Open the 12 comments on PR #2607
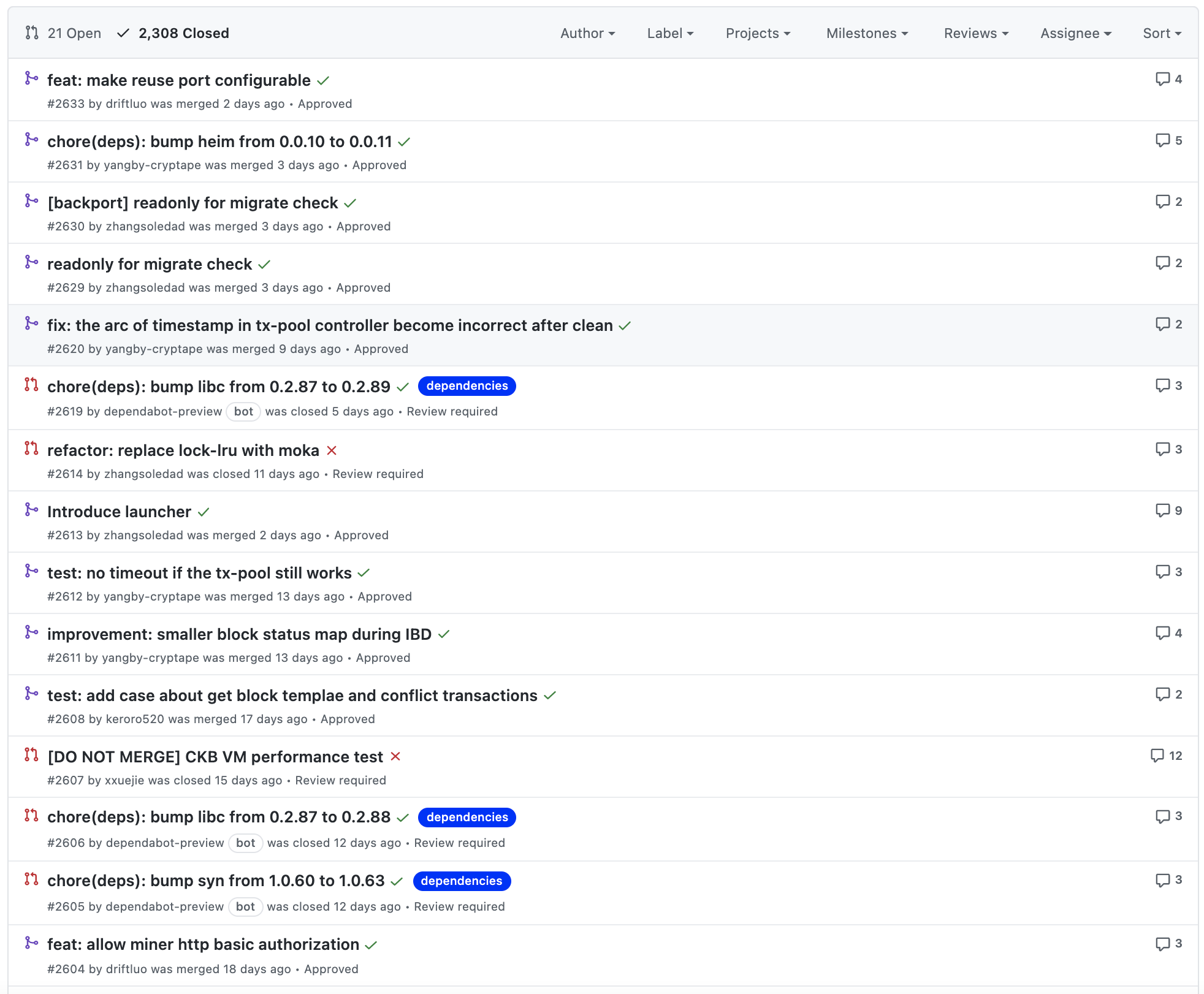1204x994 pixels. coord(1167,756)
